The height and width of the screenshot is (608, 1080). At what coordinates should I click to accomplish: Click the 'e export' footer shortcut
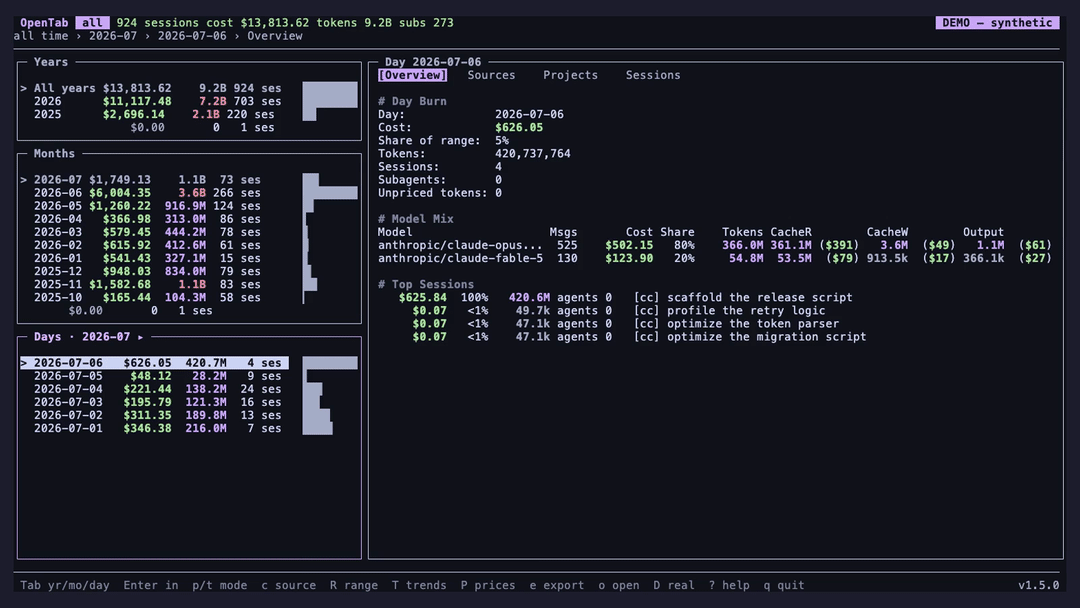(557, 585)
